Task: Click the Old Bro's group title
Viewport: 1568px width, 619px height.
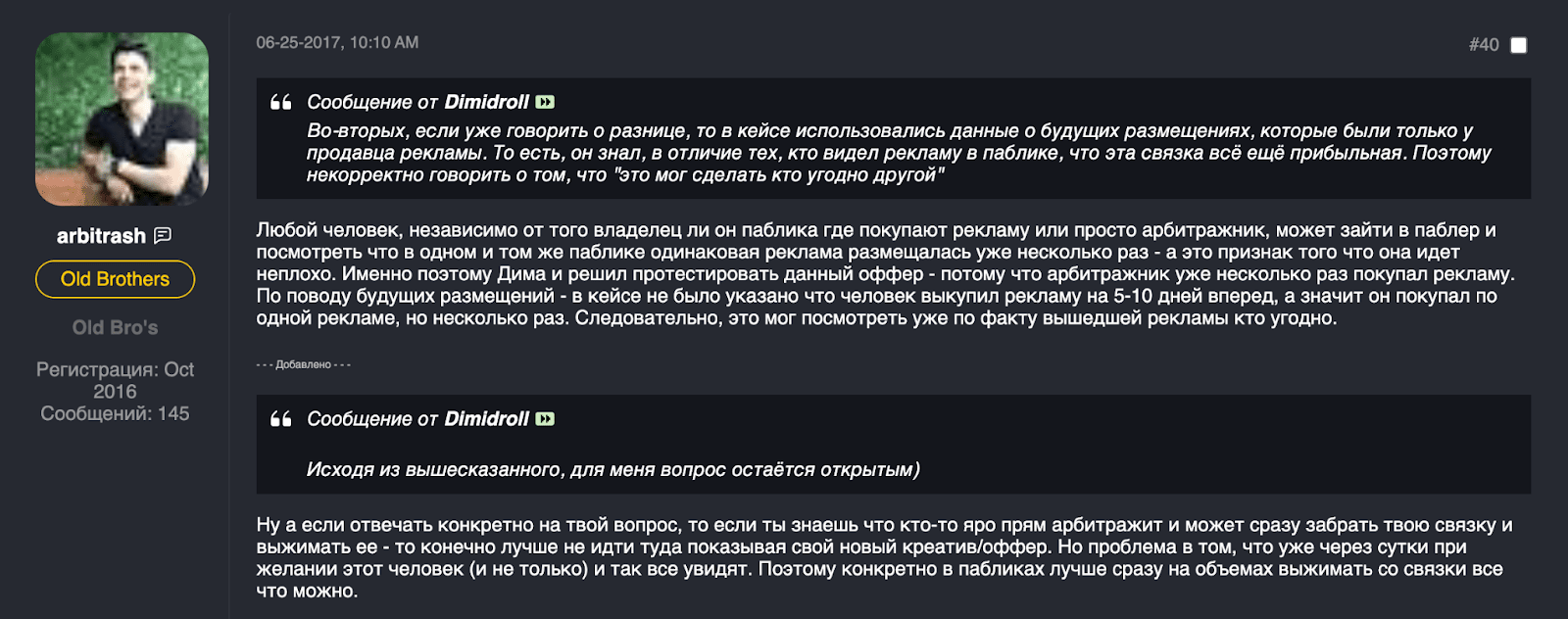Action: (115, 328)
